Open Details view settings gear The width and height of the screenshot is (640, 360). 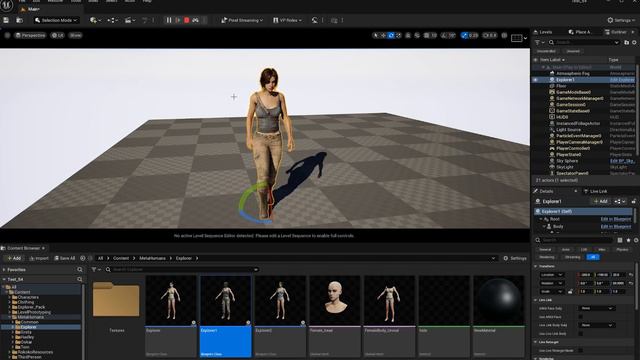click(x=636, y=240)
